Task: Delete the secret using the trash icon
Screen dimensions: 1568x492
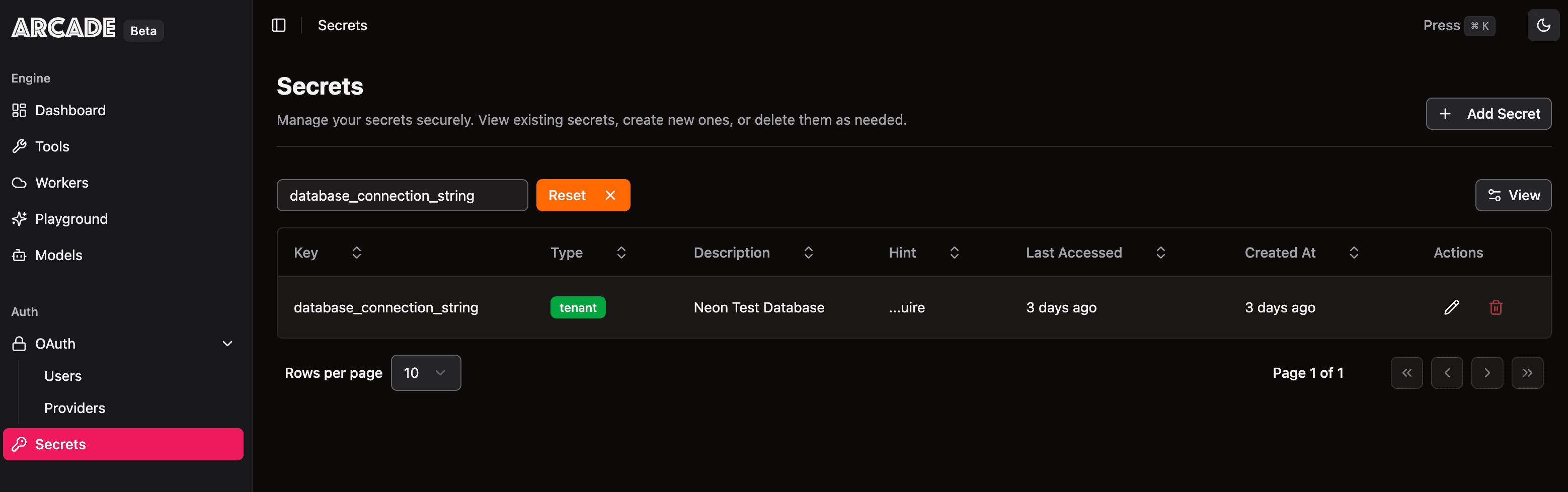Action: coord(1496,307)
